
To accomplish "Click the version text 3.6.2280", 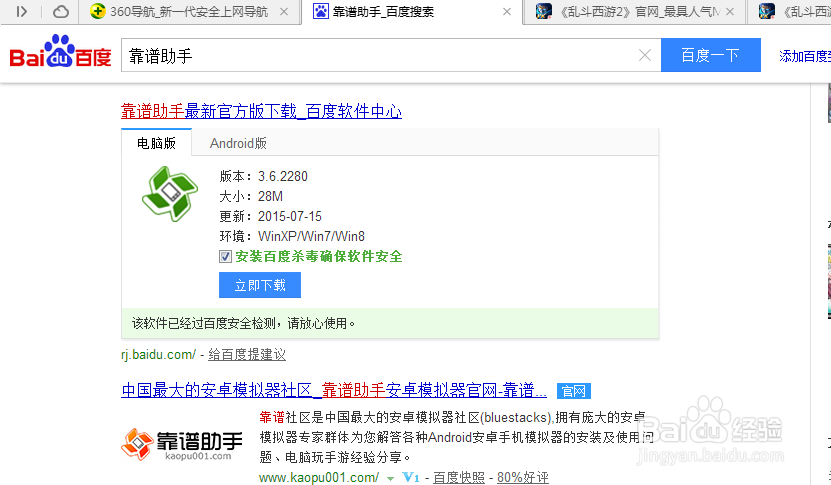I will click(x=282, y=176).
